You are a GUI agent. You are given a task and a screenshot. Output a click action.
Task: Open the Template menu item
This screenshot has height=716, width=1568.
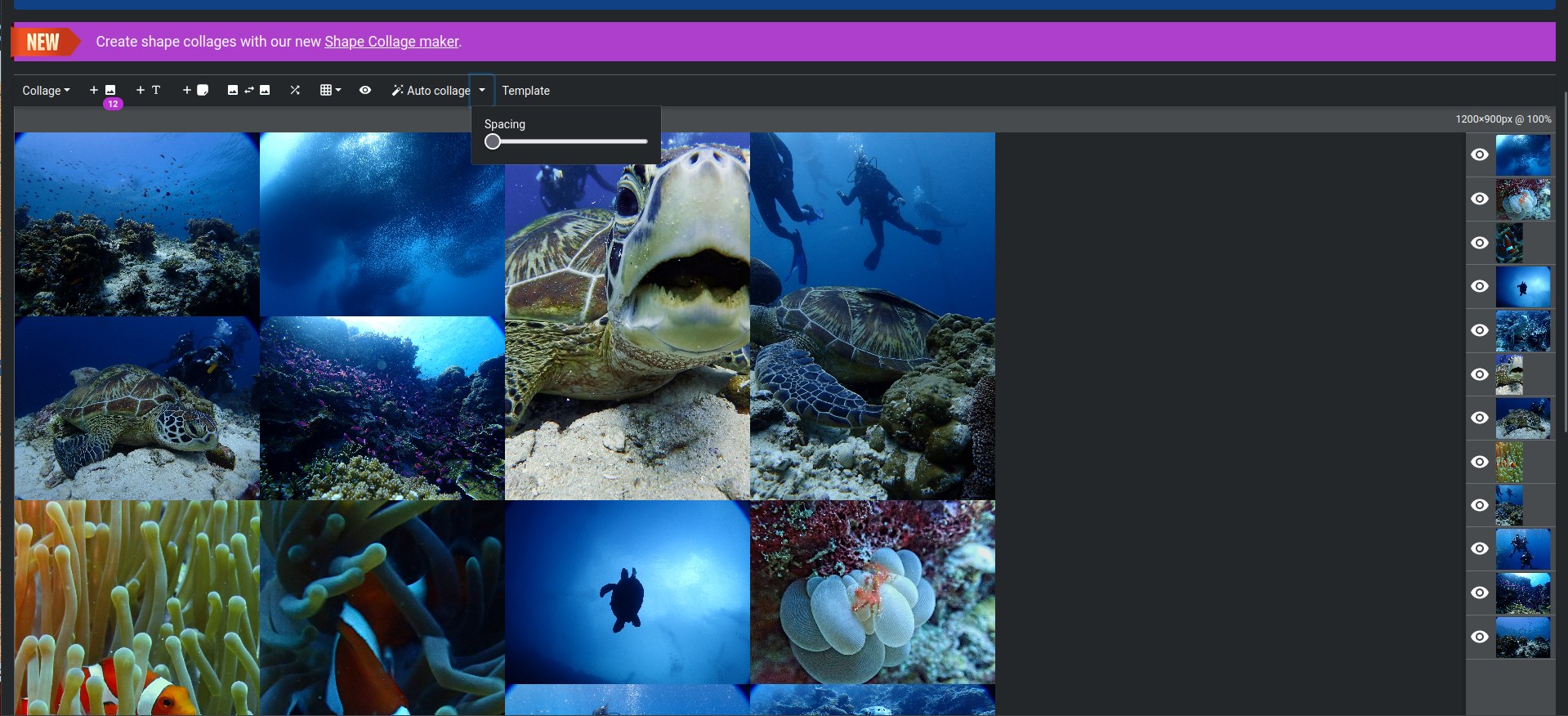[525, 91]
